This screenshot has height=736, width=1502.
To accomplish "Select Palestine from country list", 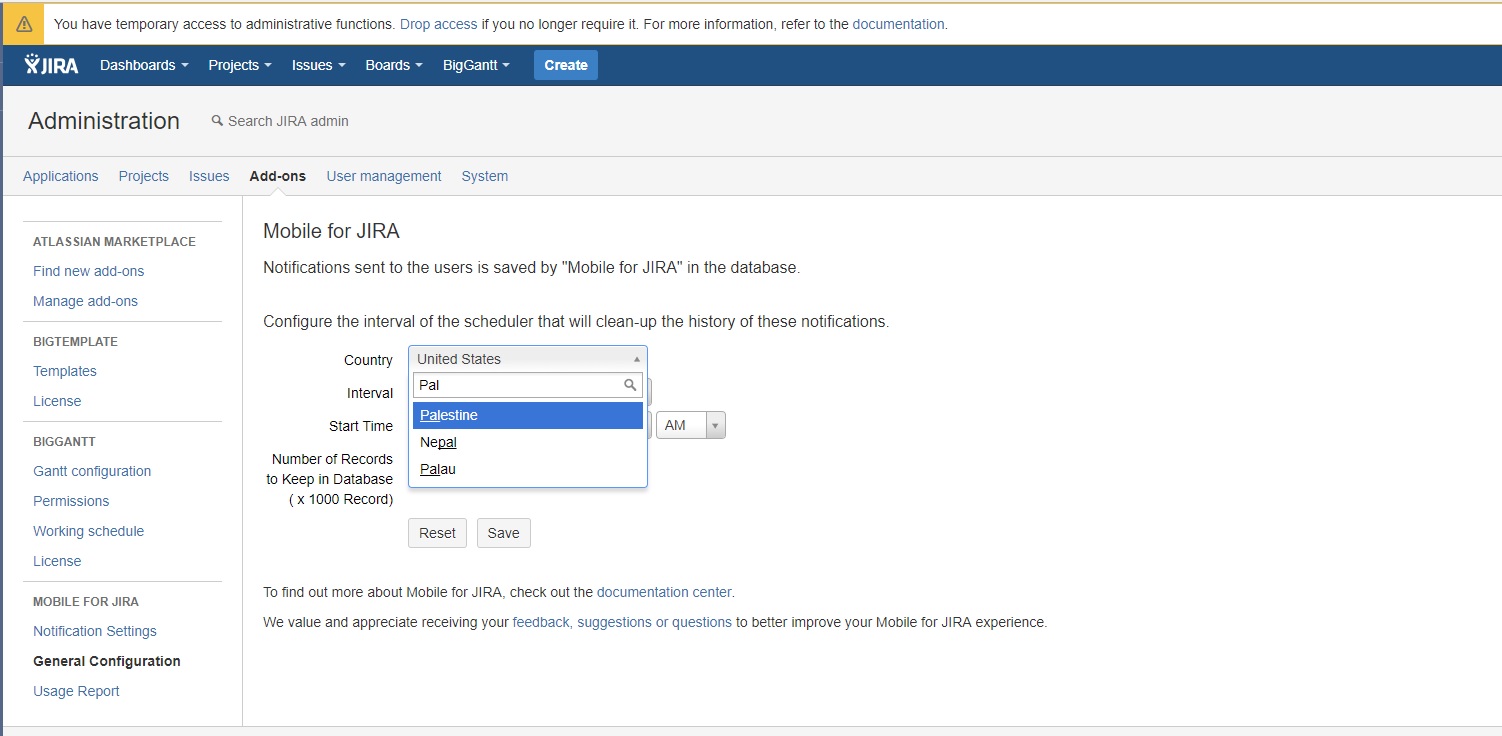I will (x=528, y=415).
